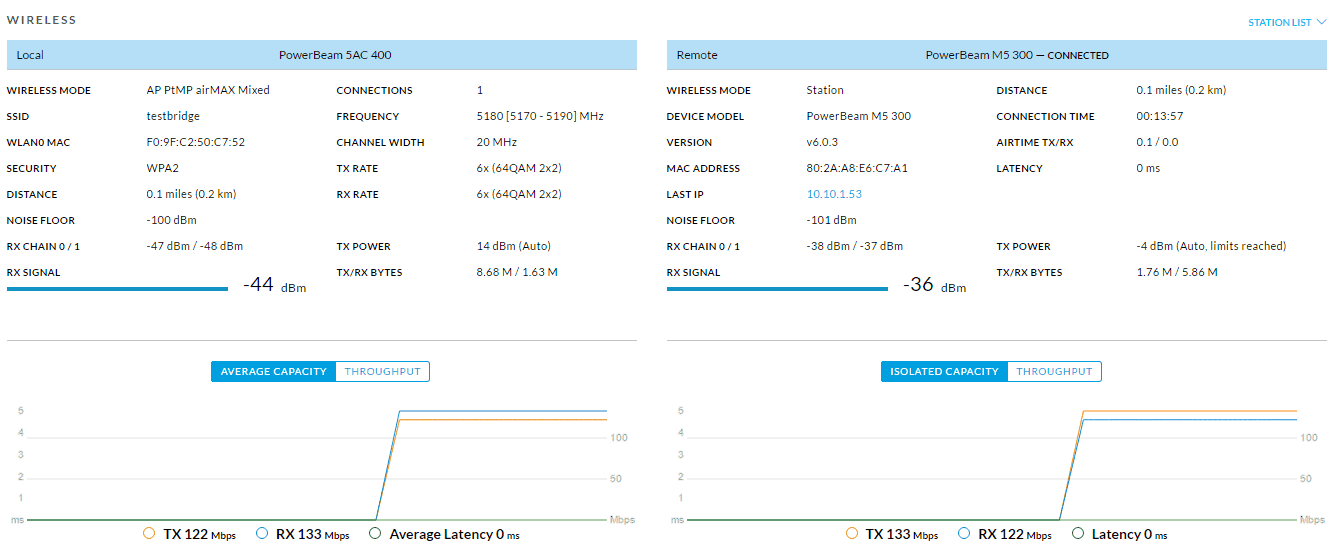Click the Remote noise floor -101 dBm

click(x=831, y=220)
